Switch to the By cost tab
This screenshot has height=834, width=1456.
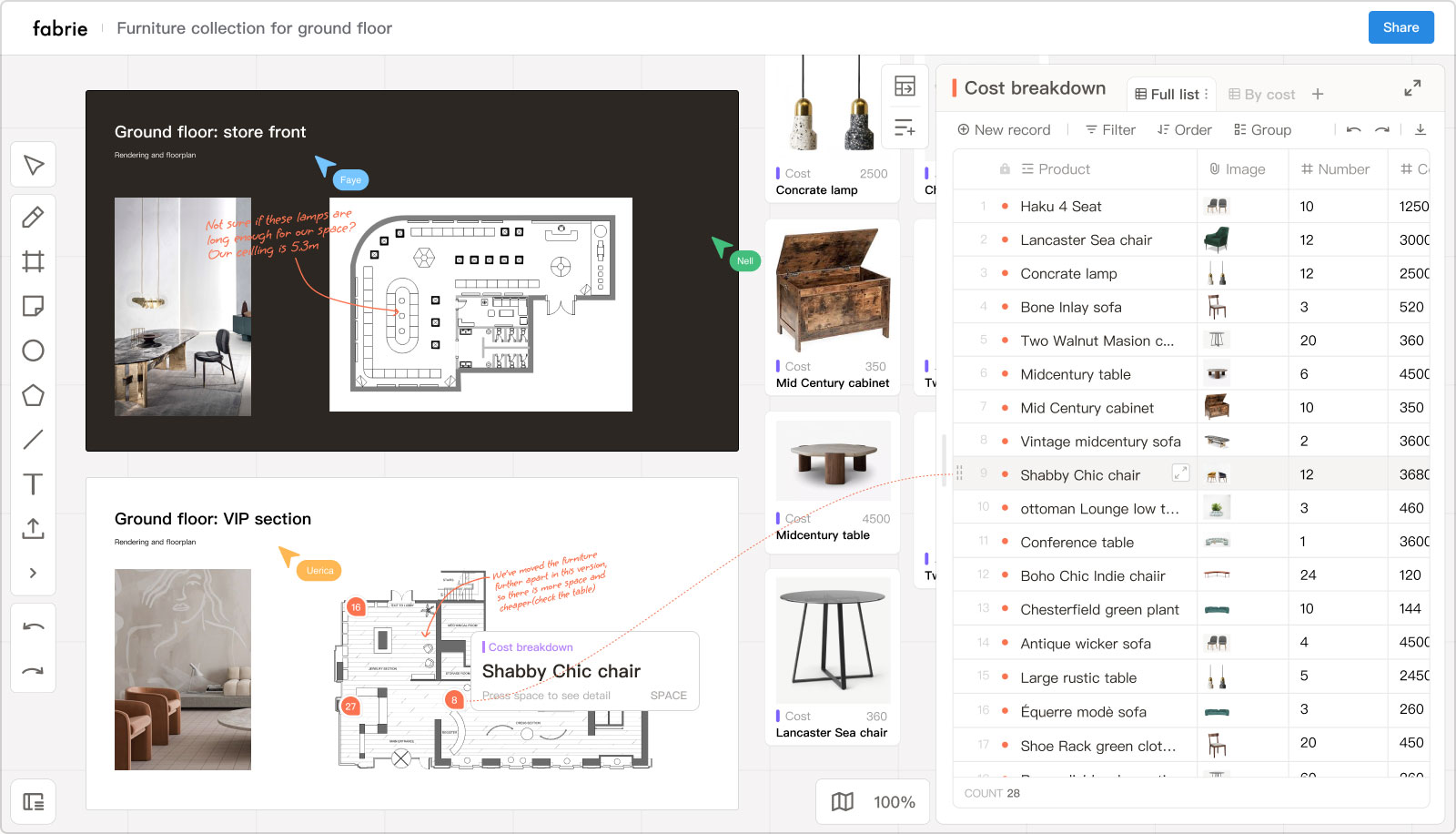coord(1261,95)
